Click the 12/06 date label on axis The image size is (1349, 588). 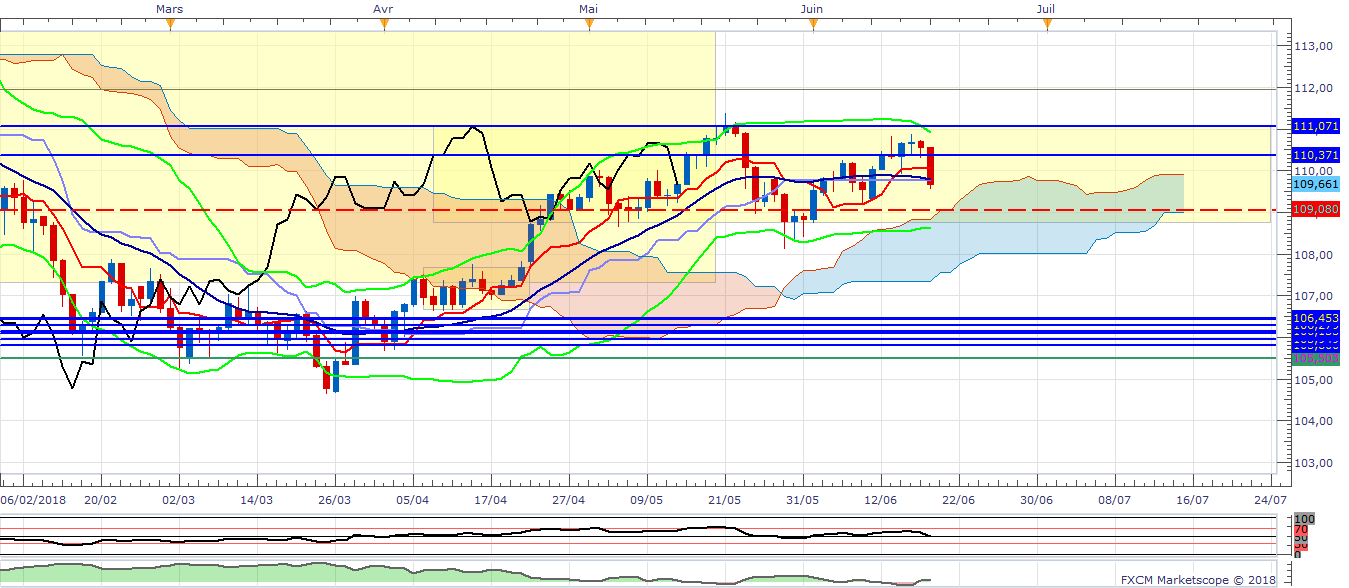(880, 499)
